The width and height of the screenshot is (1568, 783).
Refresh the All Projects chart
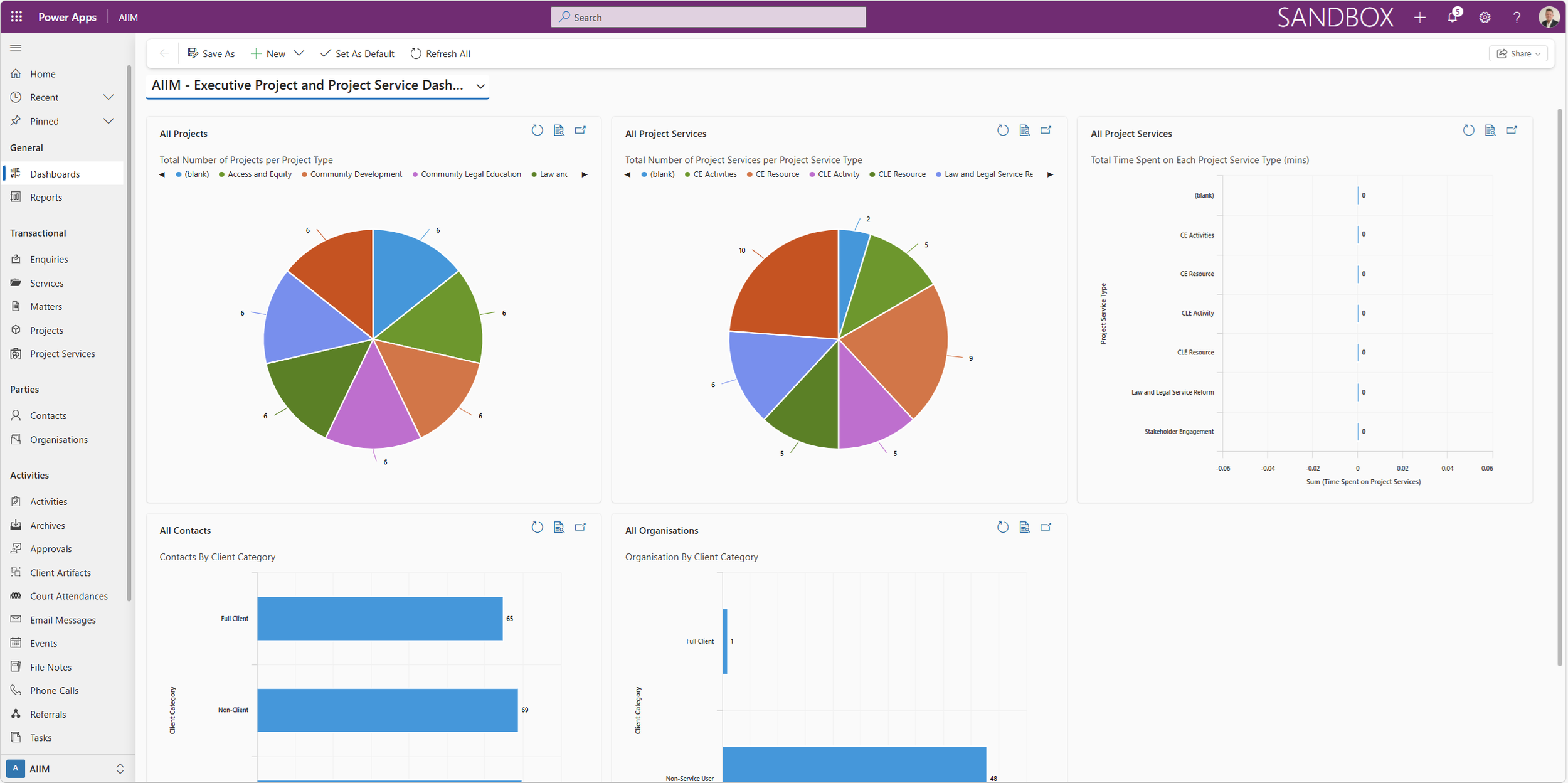click(x=537, y=130)
